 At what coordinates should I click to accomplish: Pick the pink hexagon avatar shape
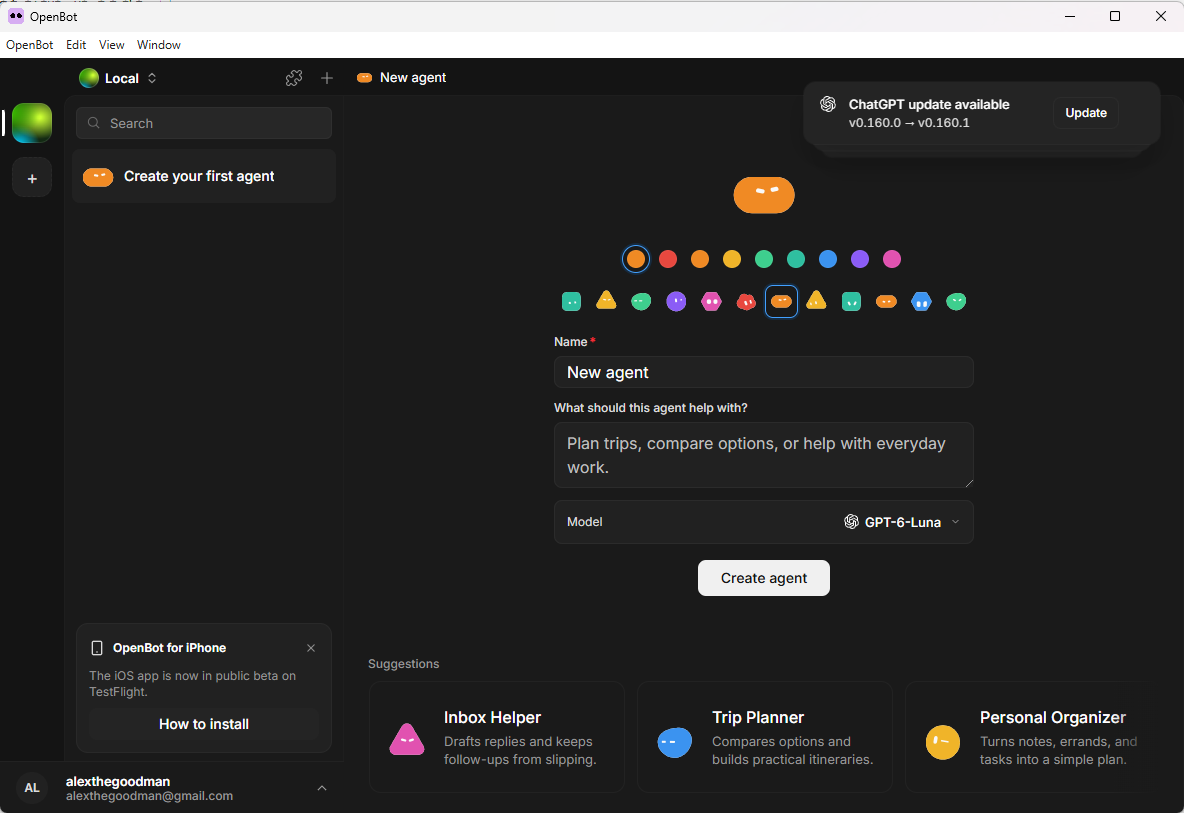[711, 302]
